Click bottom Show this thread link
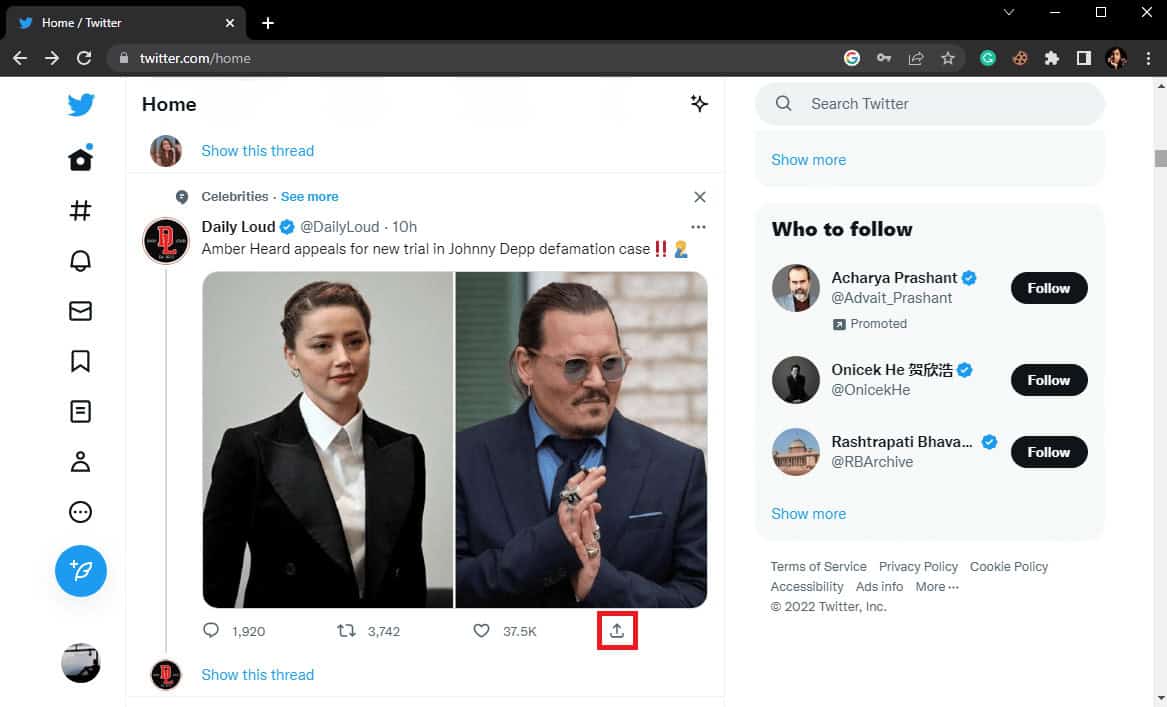1167x707 pixels. [x=258, y=675]
